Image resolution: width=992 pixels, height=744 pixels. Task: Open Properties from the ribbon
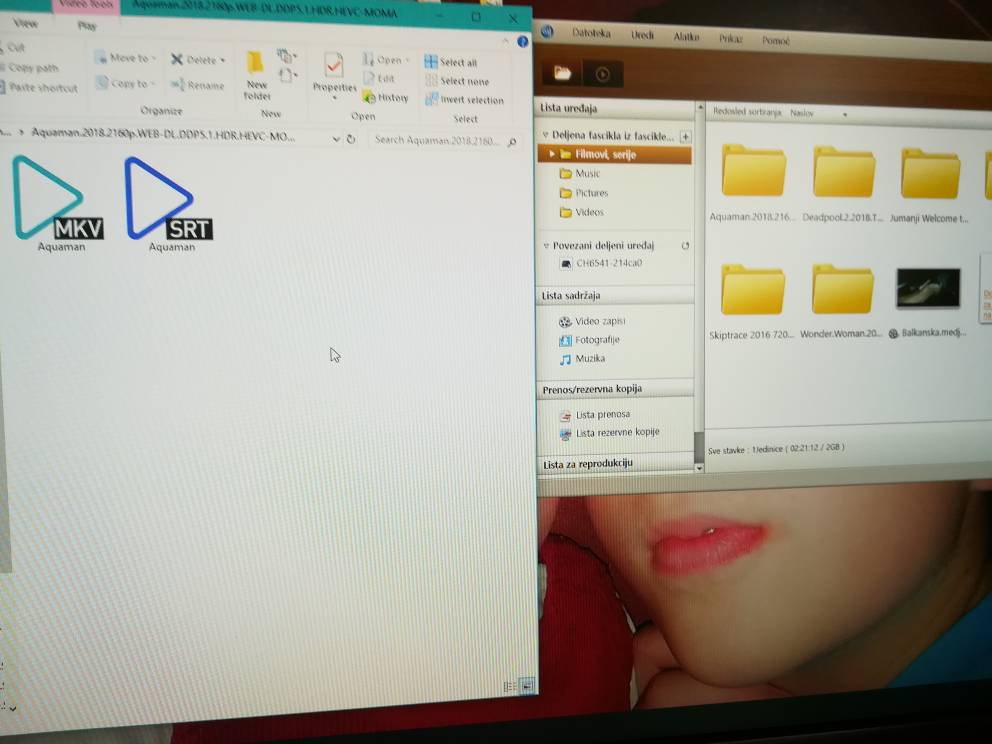point(334,73)
